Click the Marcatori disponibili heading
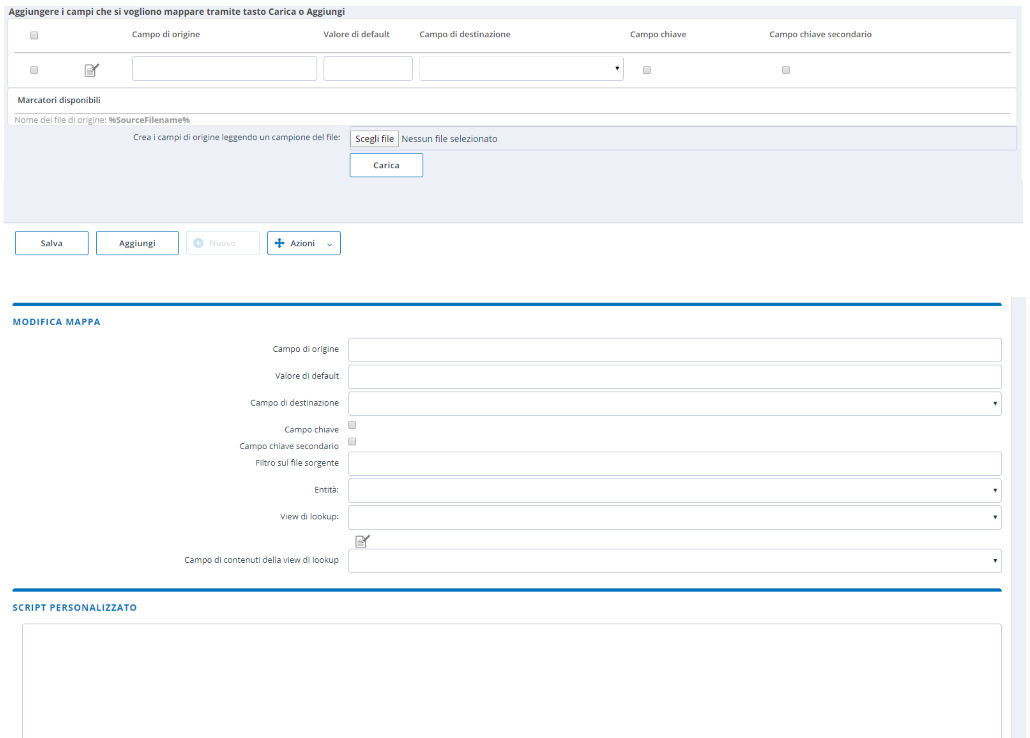This screenshot has height=738, width=1030. [x=59, y=100]
